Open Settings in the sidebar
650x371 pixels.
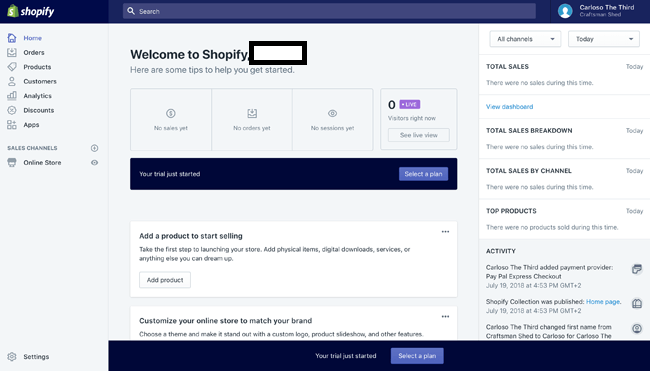pyautogui.click(x=36, y=356)
